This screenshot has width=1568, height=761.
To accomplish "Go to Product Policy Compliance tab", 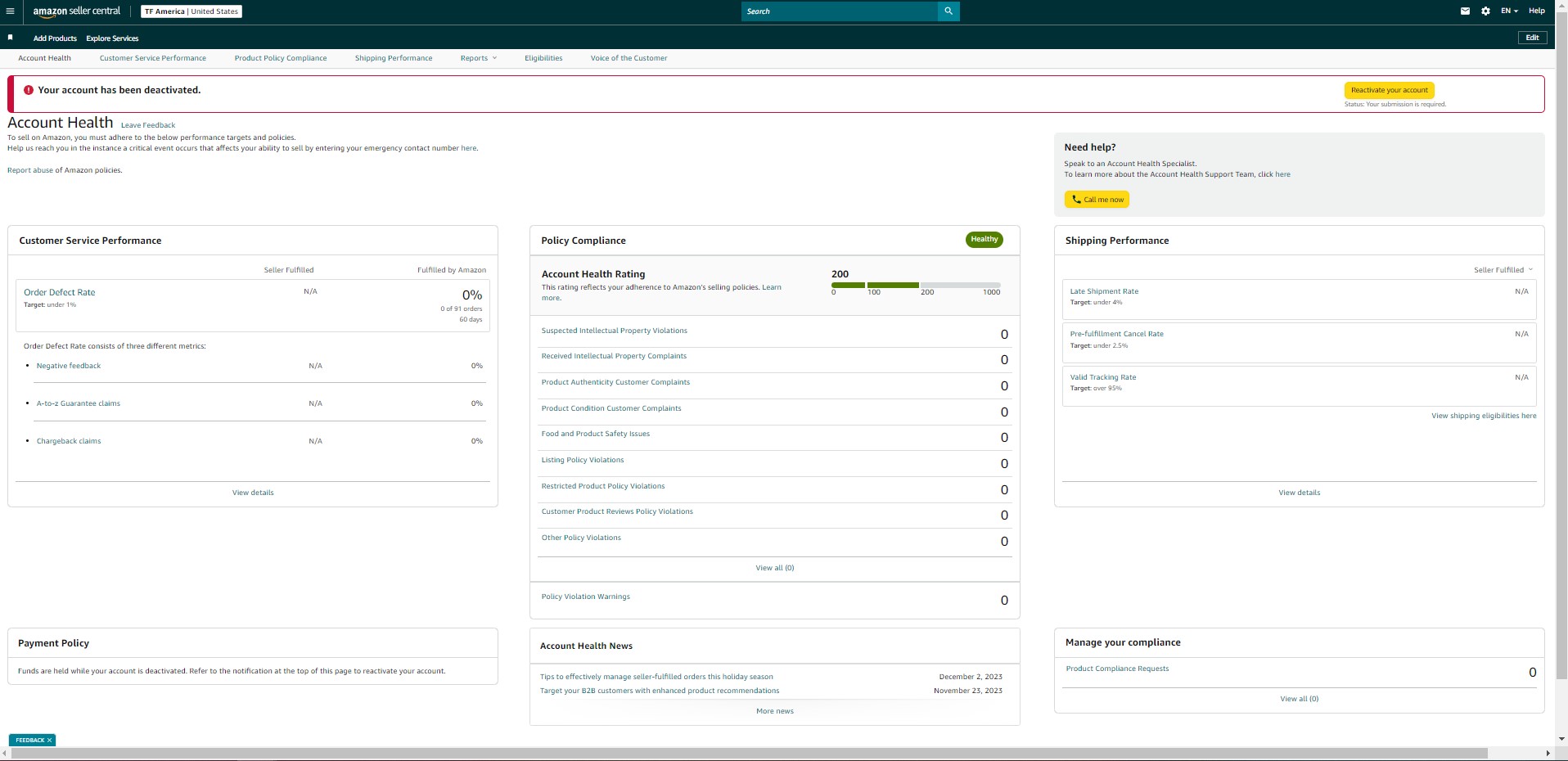I will click(x=281, y=58).
